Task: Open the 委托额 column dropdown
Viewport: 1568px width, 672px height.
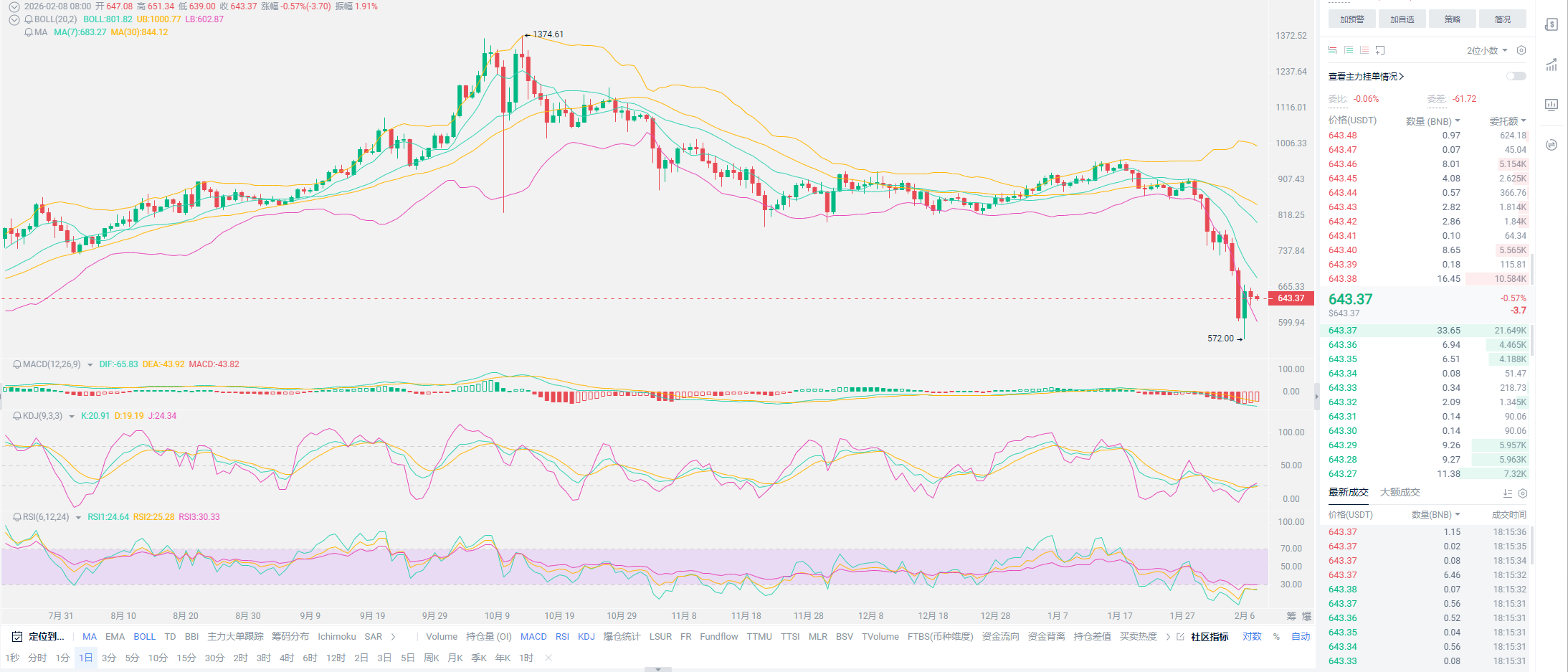Action: (1507, 121)
